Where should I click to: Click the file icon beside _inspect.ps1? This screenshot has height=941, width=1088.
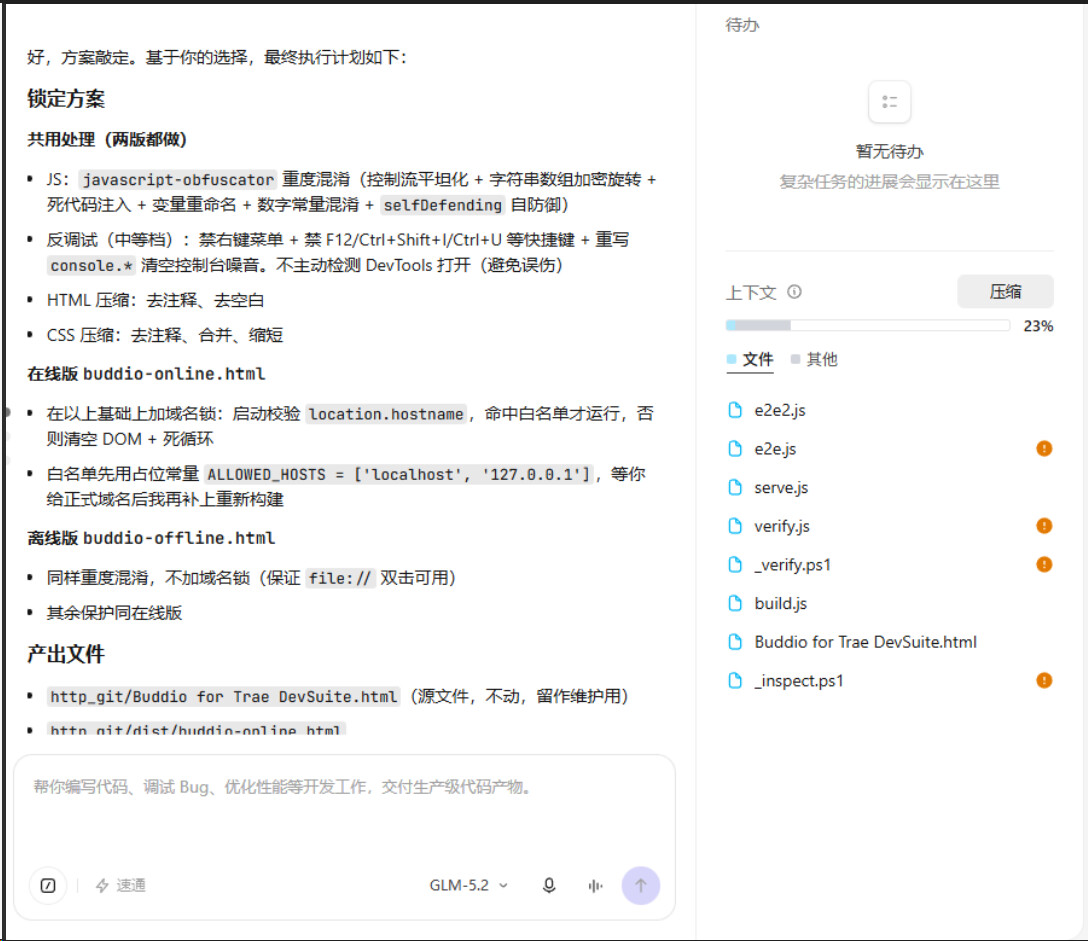735,681
